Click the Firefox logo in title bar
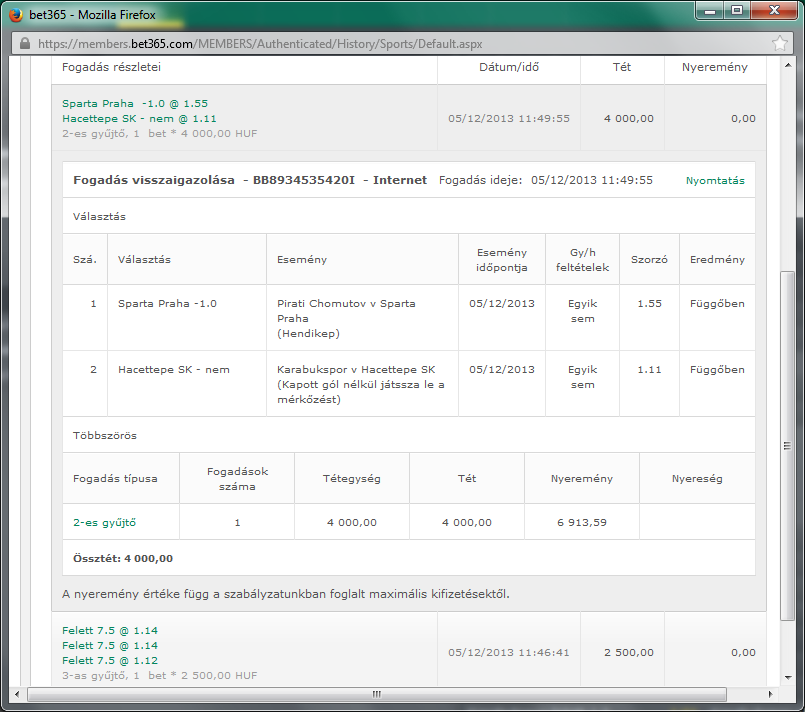805x712 pixels. 16,15
